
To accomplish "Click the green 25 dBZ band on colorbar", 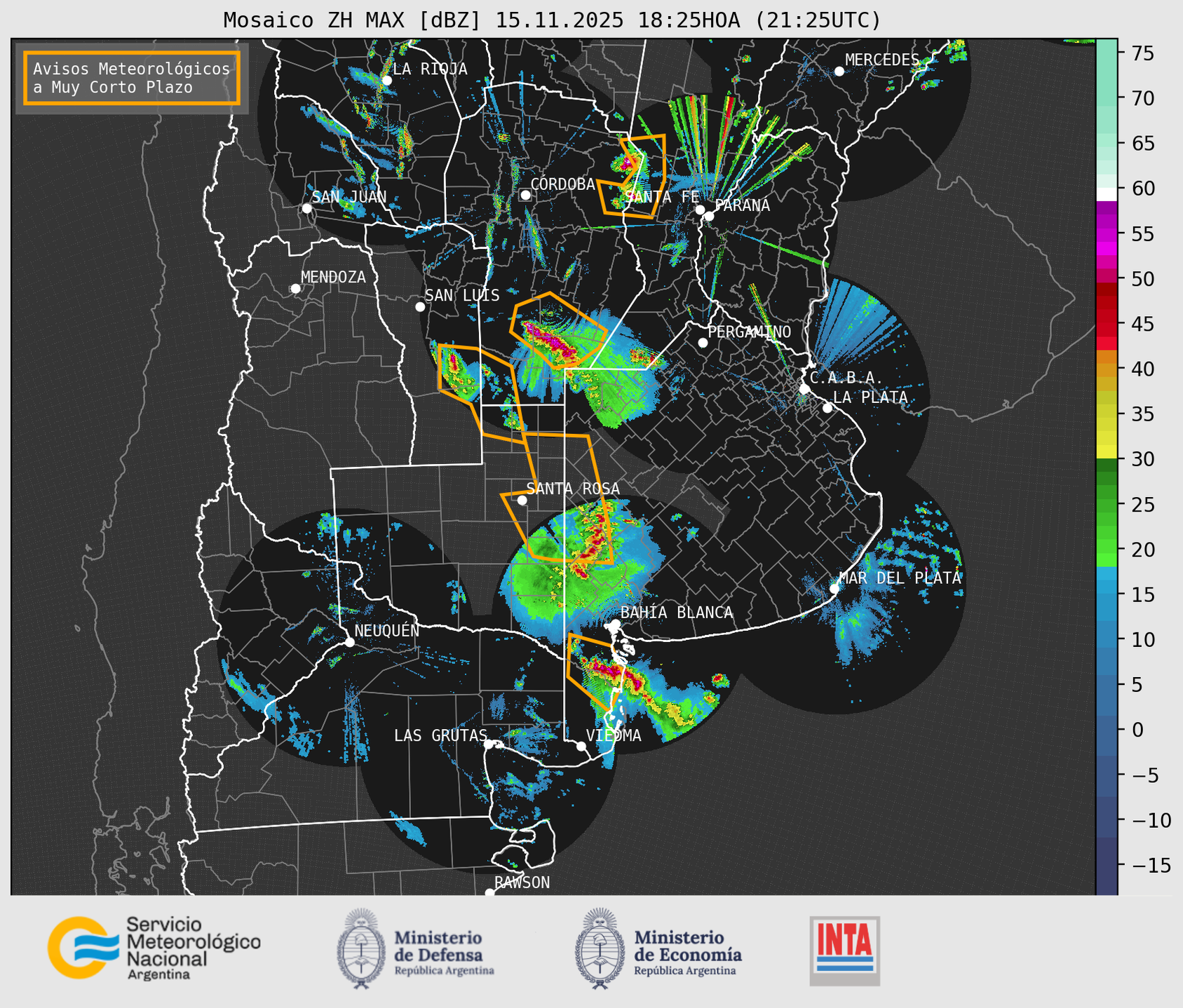I will tap(1106, 505).
